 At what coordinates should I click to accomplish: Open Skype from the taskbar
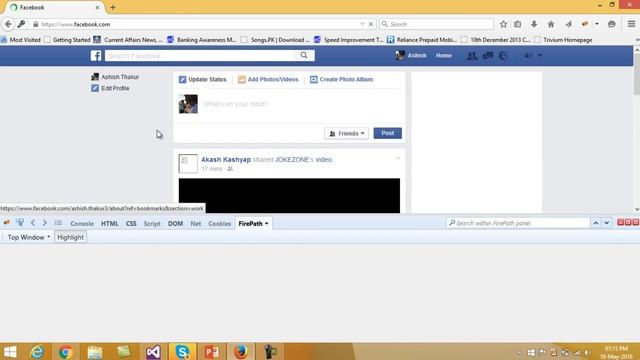point(182,352)
